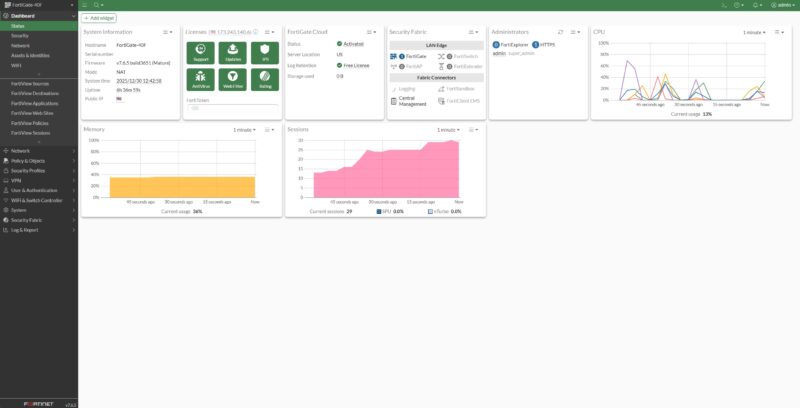The image size is (800, 408).
Task: Open the Security dashboard item
Action: [39, 36]
